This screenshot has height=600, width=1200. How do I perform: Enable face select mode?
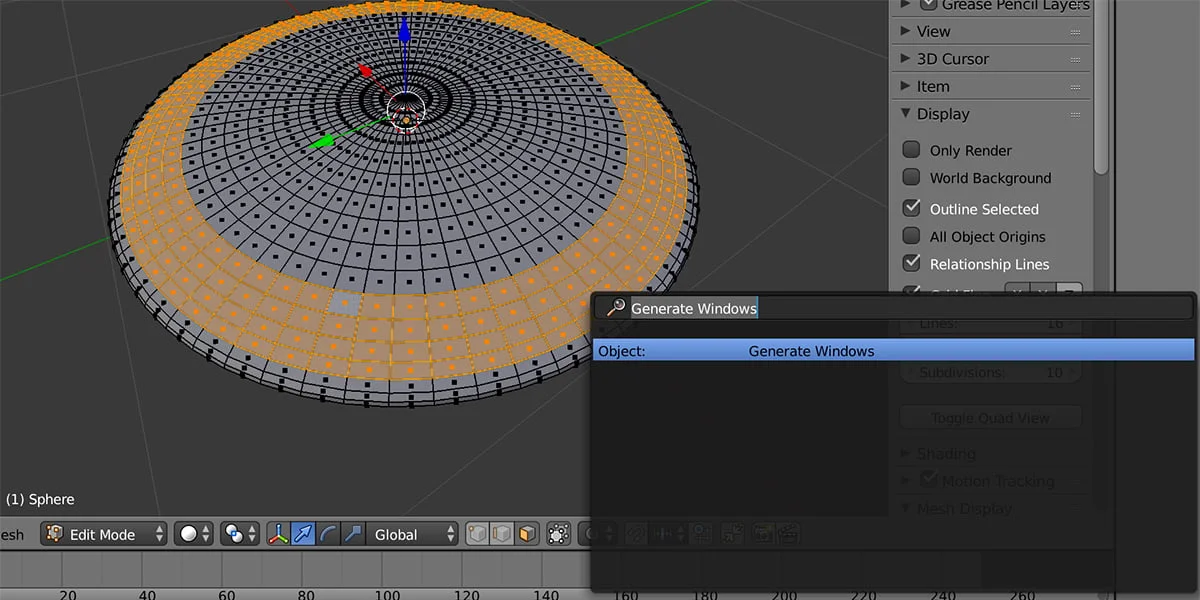pos(529,533)
